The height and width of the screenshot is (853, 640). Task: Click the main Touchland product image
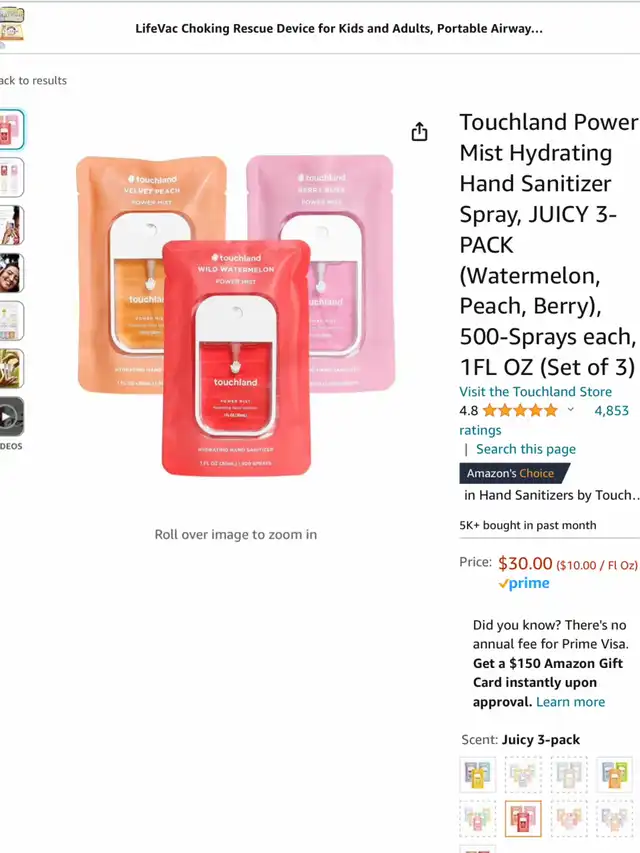[236, 316]
